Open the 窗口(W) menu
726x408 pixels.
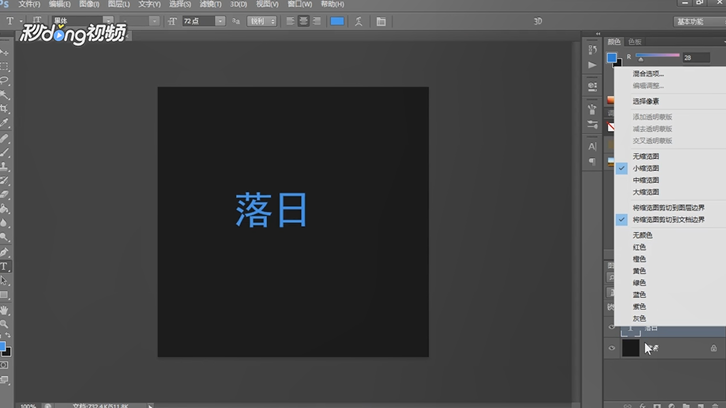(x=300, y=4)
